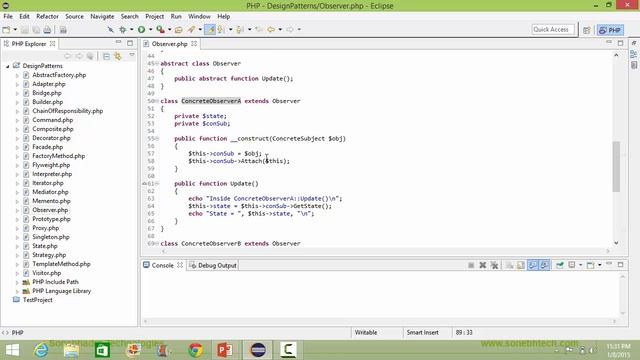Screen dimensions: 640x360
Task: Expand the AbstractFactory.php tree node
Action: click(17, 75)
